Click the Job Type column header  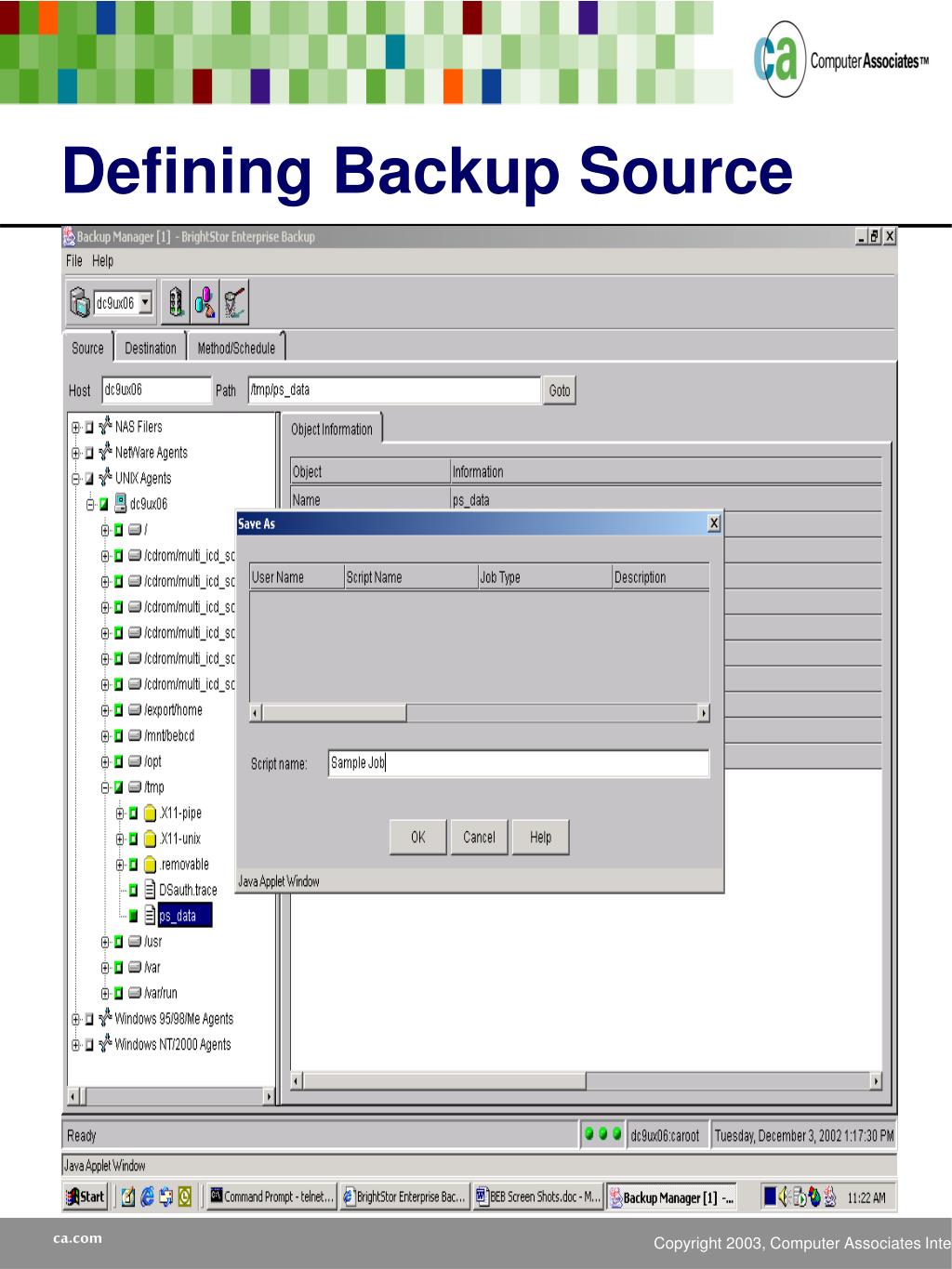[545, 577]
